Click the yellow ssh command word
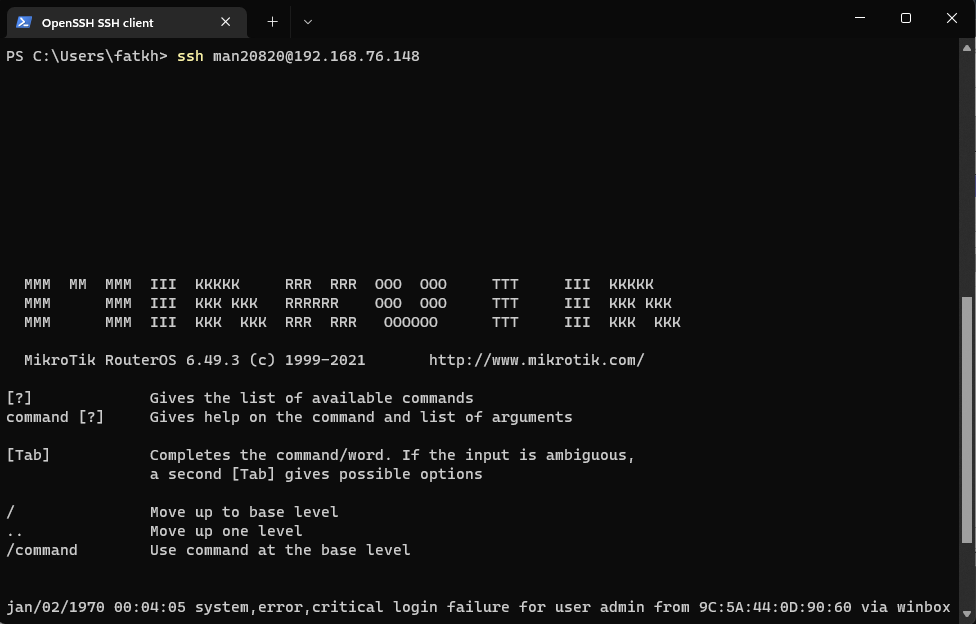The image size is (976, 624). pyautogui.click(x=190, y=56)
